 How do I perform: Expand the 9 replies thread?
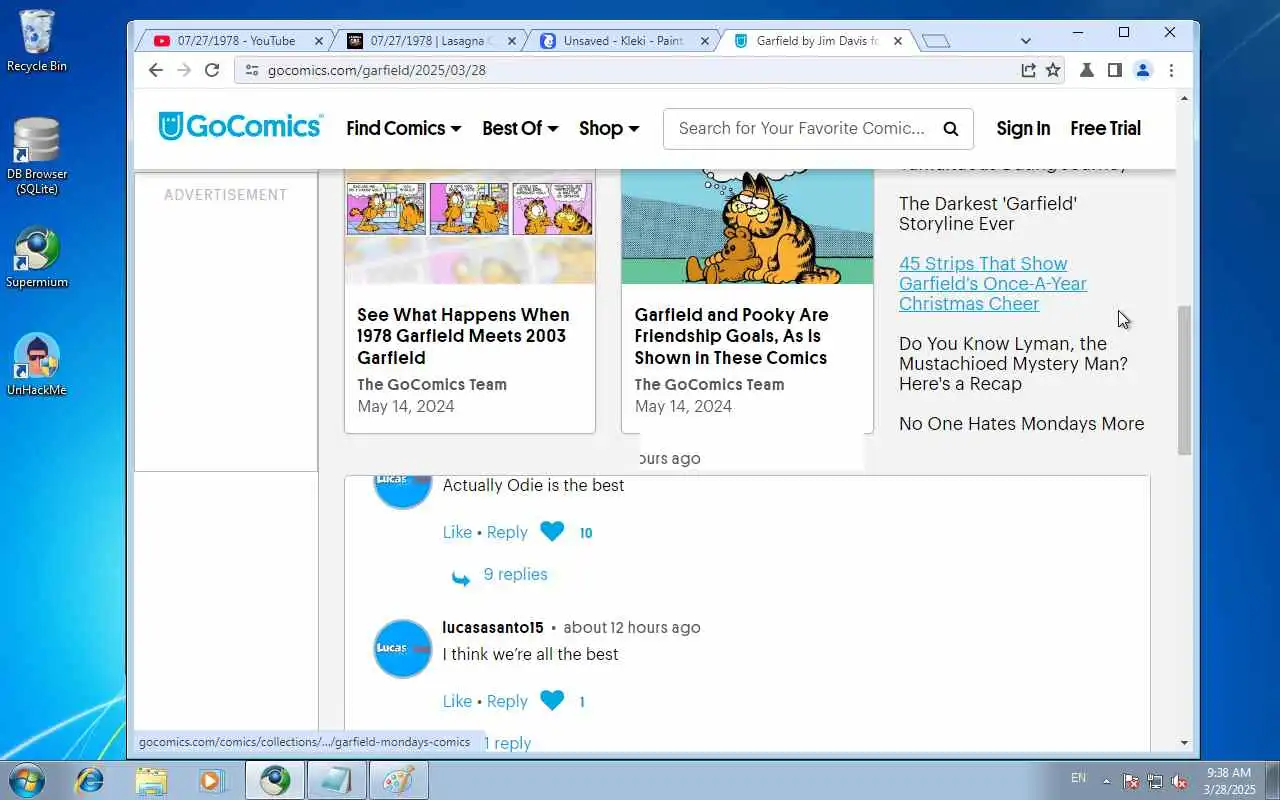(515, 574)
